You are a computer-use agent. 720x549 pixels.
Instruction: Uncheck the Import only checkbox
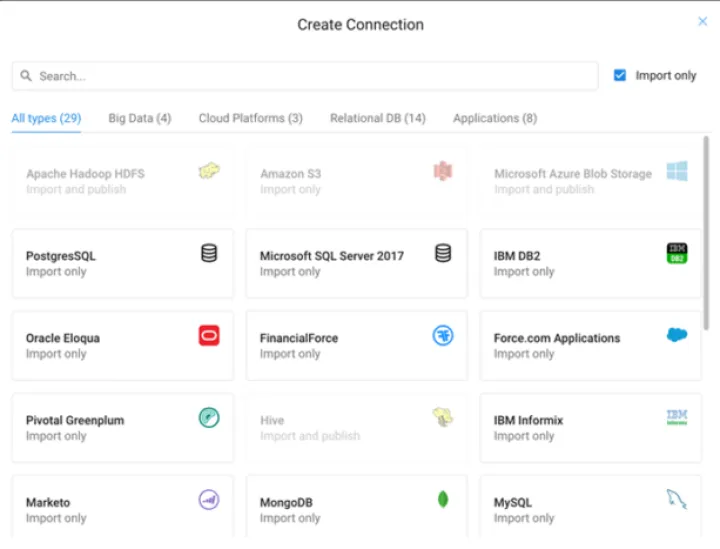(x=620, y=75)
